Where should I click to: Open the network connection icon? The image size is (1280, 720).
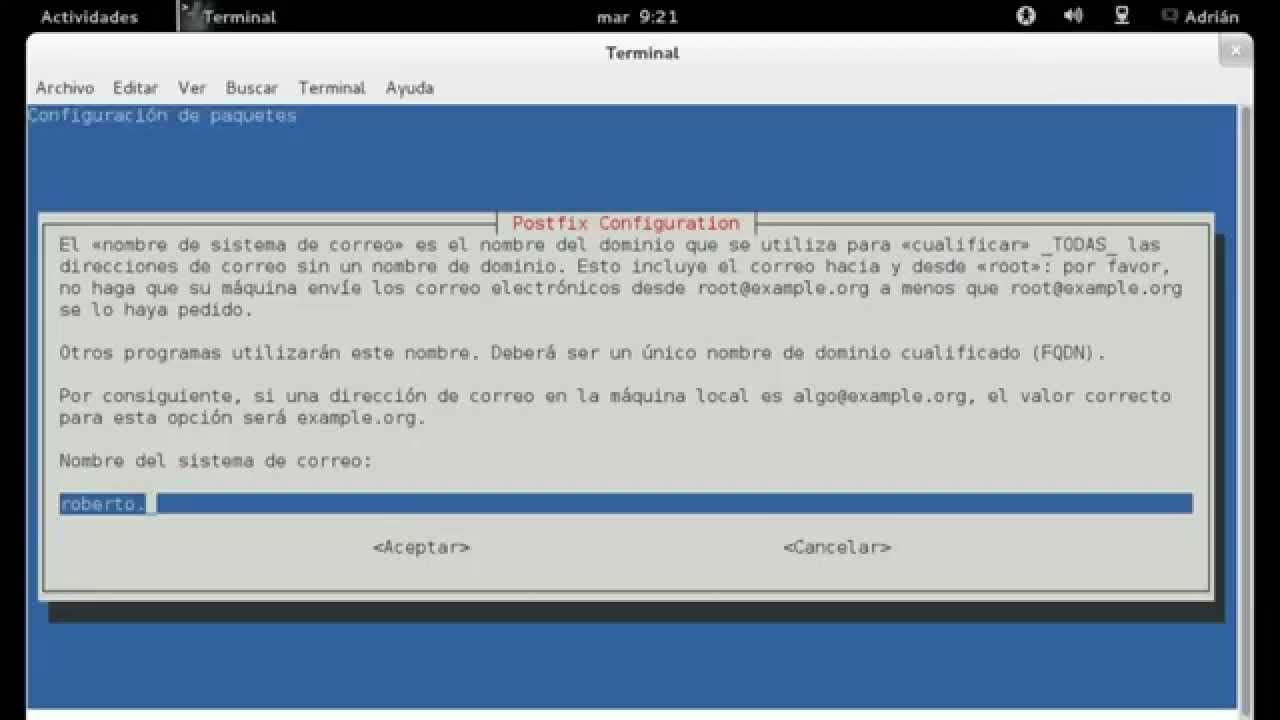[x=1122, y=16]
